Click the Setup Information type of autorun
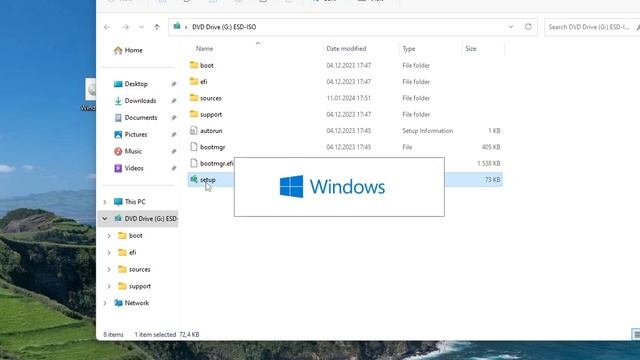The height and width of the screenshot is (360, 640). (427, 131)
